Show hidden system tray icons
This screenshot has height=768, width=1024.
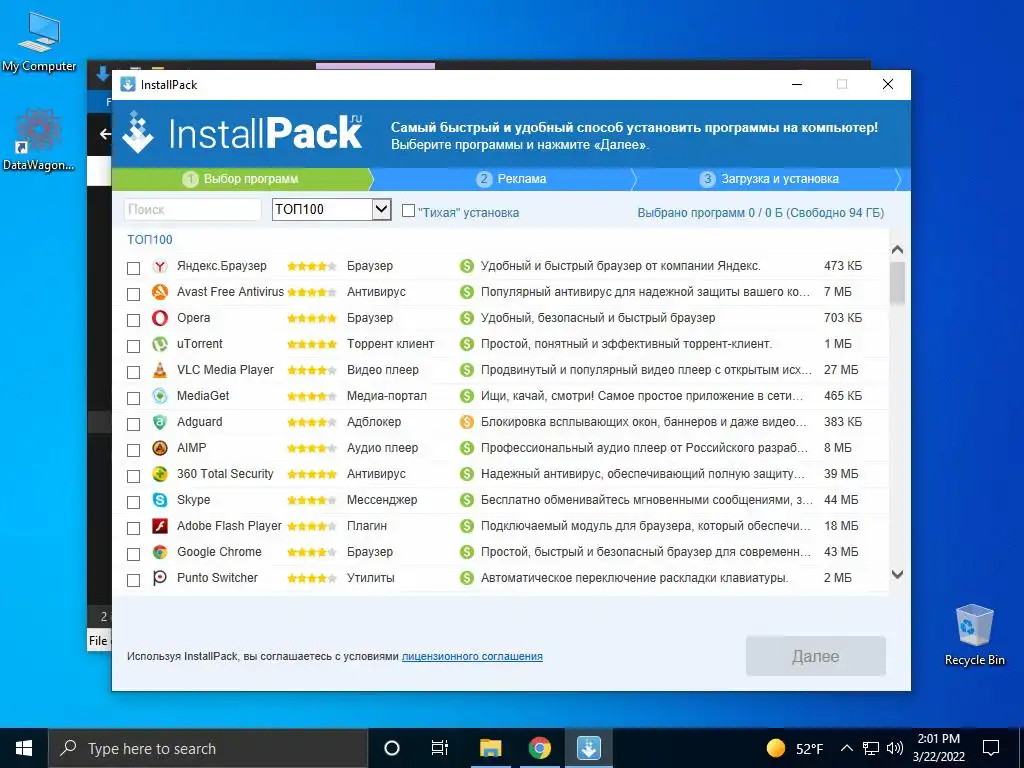pos(846,748)
